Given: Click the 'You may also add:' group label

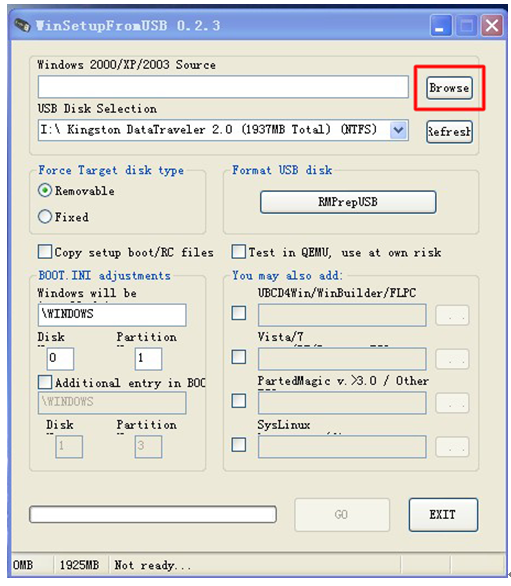Looking at the screenshot, I should coord(287,275).
